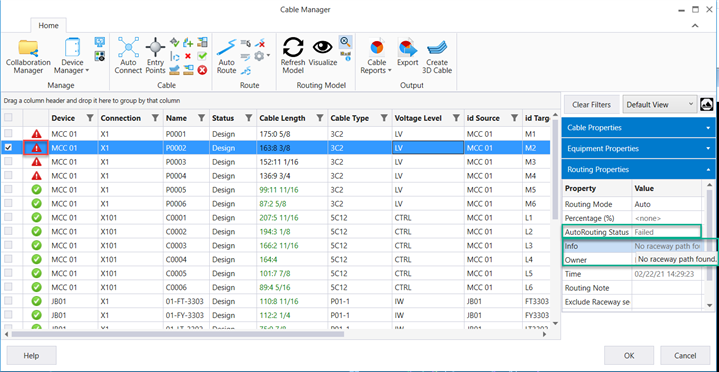This screenshot has width=719, height=372.
Task: Open the Voltage Level column filter
Action: tap(456, 118)
